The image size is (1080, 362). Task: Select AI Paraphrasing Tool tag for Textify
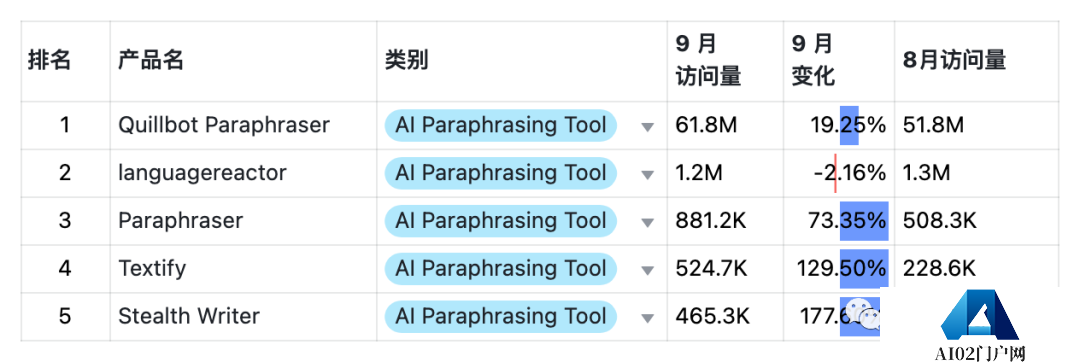coord(501,268)
